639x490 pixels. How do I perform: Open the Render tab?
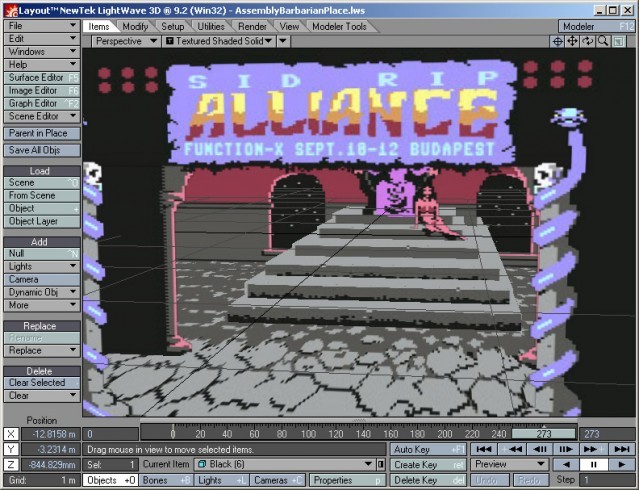(x=252, y=26)
